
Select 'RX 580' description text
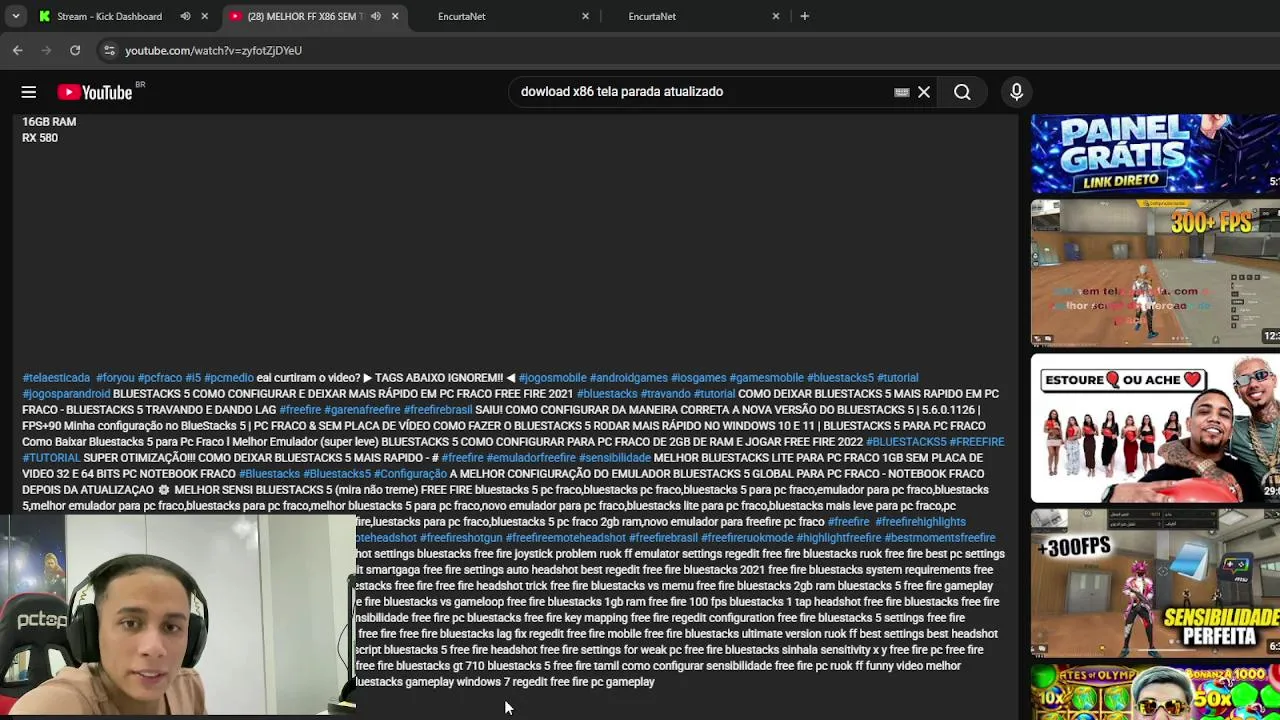(40, 138)
